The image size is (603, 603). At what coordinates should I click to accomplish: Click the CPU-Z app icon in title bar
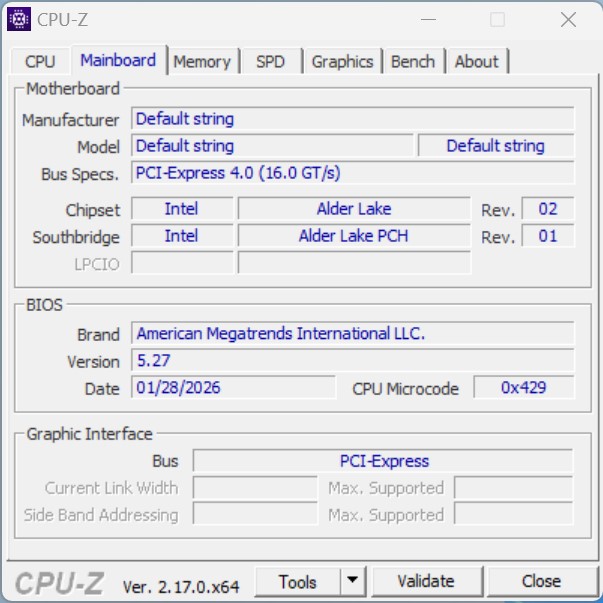[x=19, y=19]
